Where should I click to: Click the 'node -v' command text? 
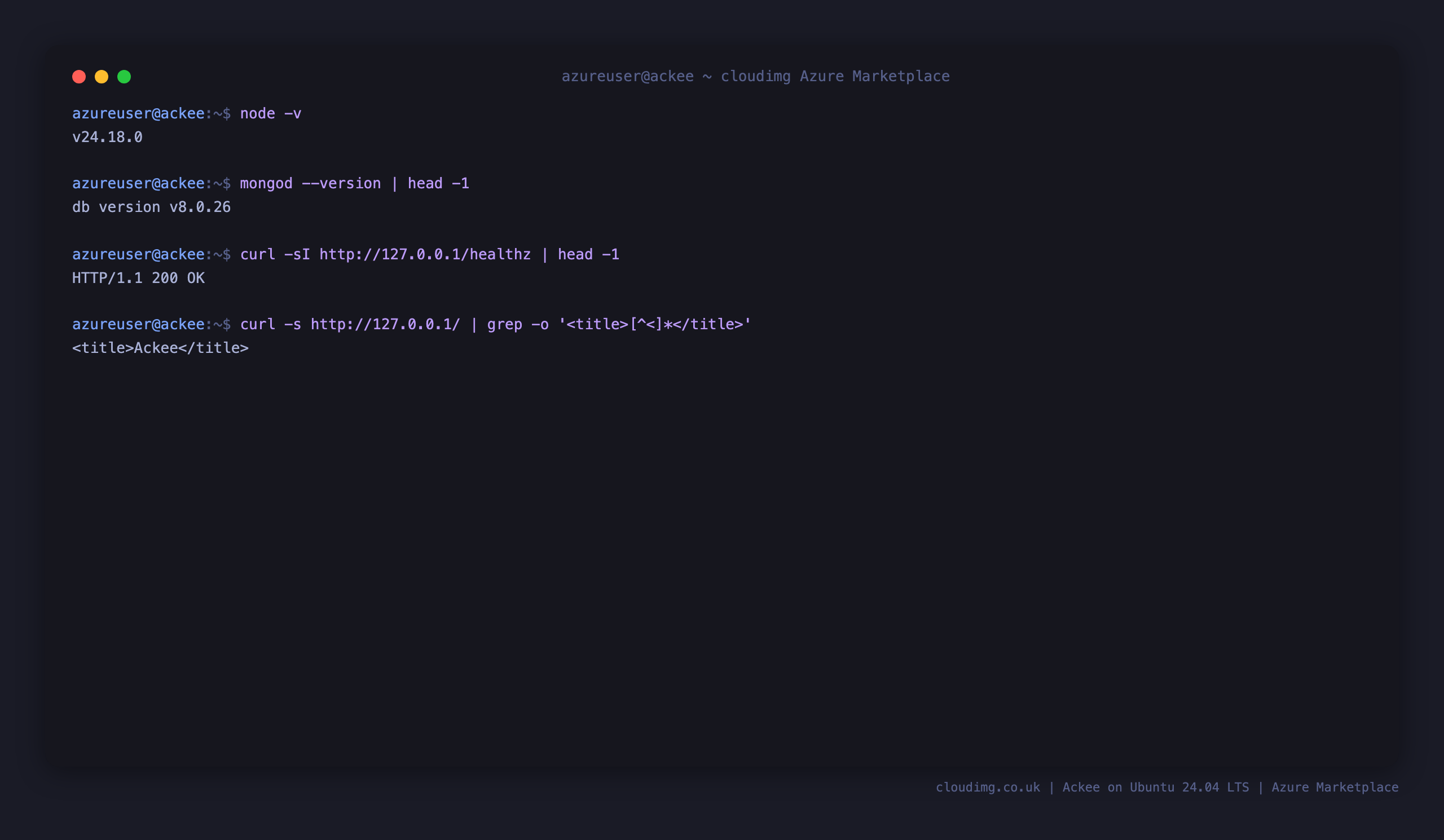click(270, 113)
